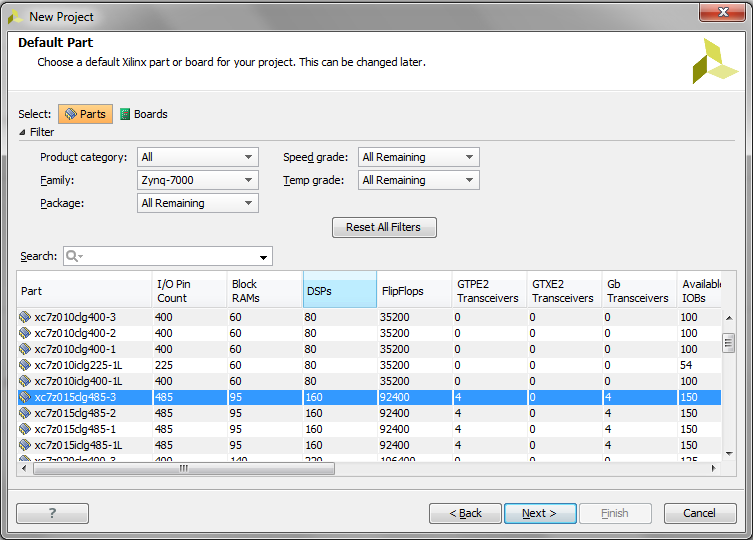Open the search history dropdown arrow

point(263,257)
